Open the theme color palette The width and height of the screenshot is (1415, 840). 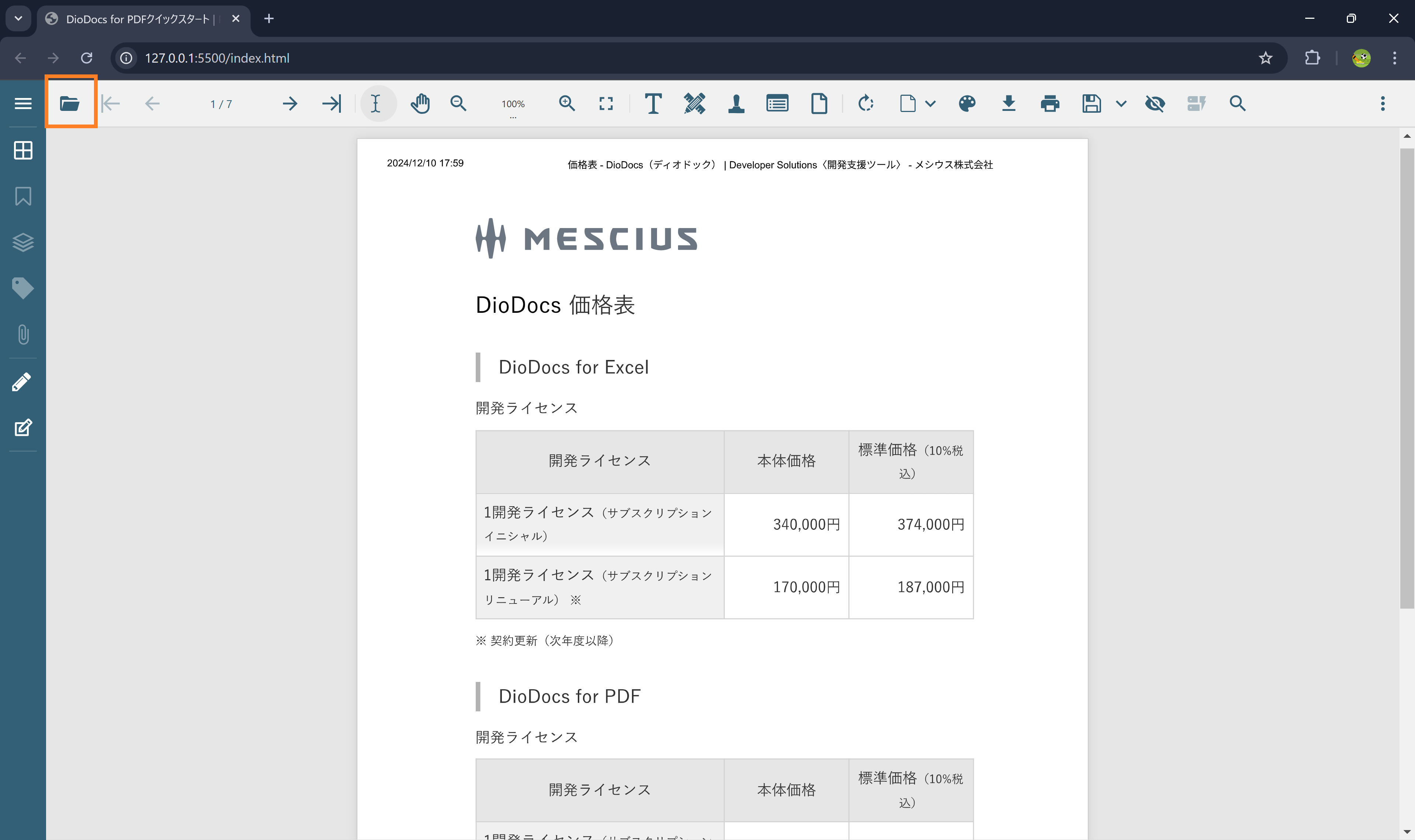pos(967,104)
